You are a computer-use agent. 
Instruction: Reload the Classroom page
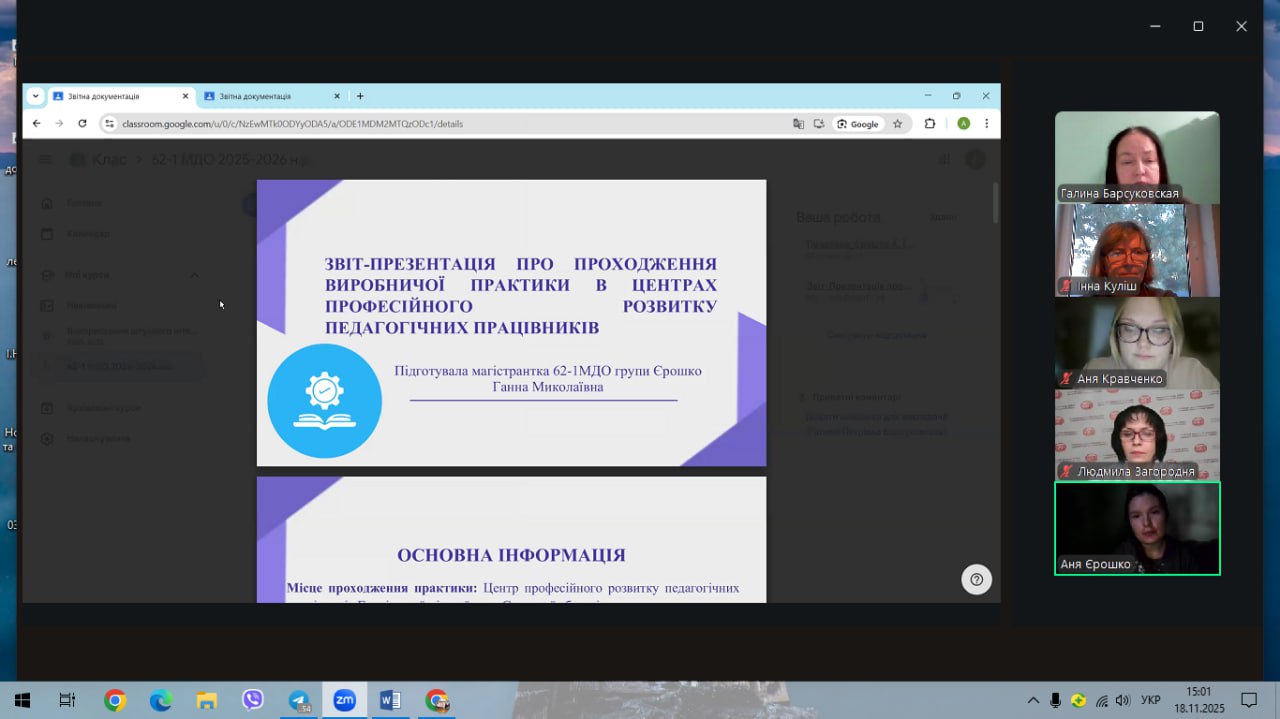click(x=82, y=124)
